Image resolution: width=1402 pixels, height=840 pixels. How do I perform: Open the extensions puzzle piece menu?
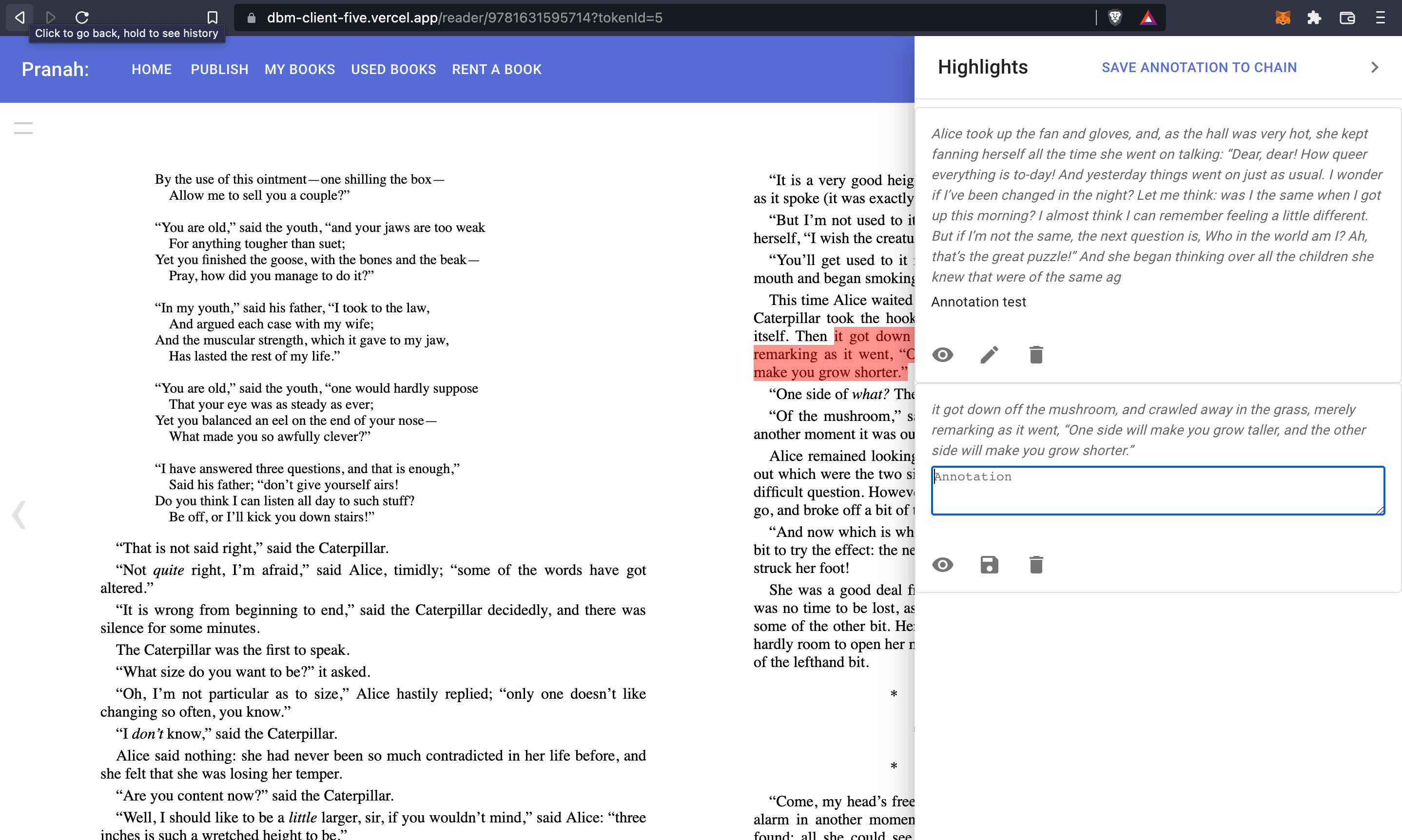pyautogui.click(x=1314, y=18)
